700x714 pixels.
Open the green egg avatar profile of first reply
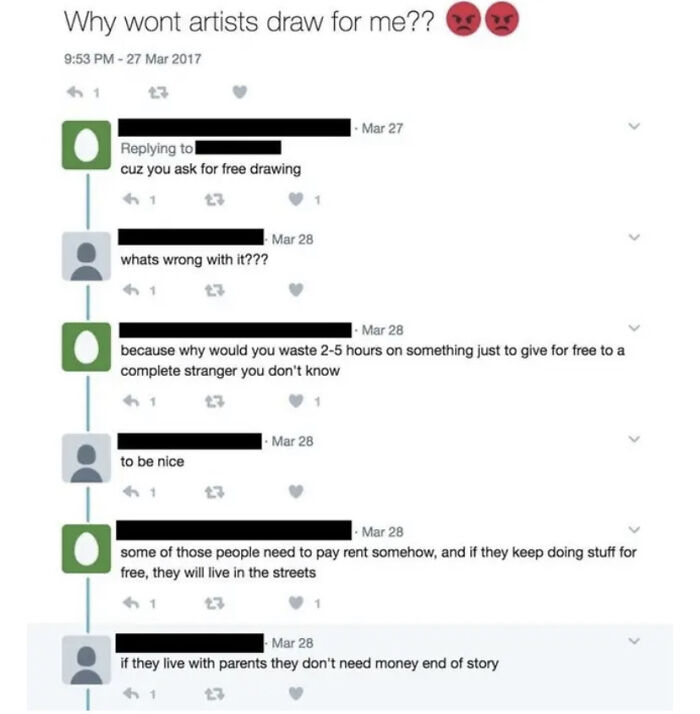tap(87, 145)
